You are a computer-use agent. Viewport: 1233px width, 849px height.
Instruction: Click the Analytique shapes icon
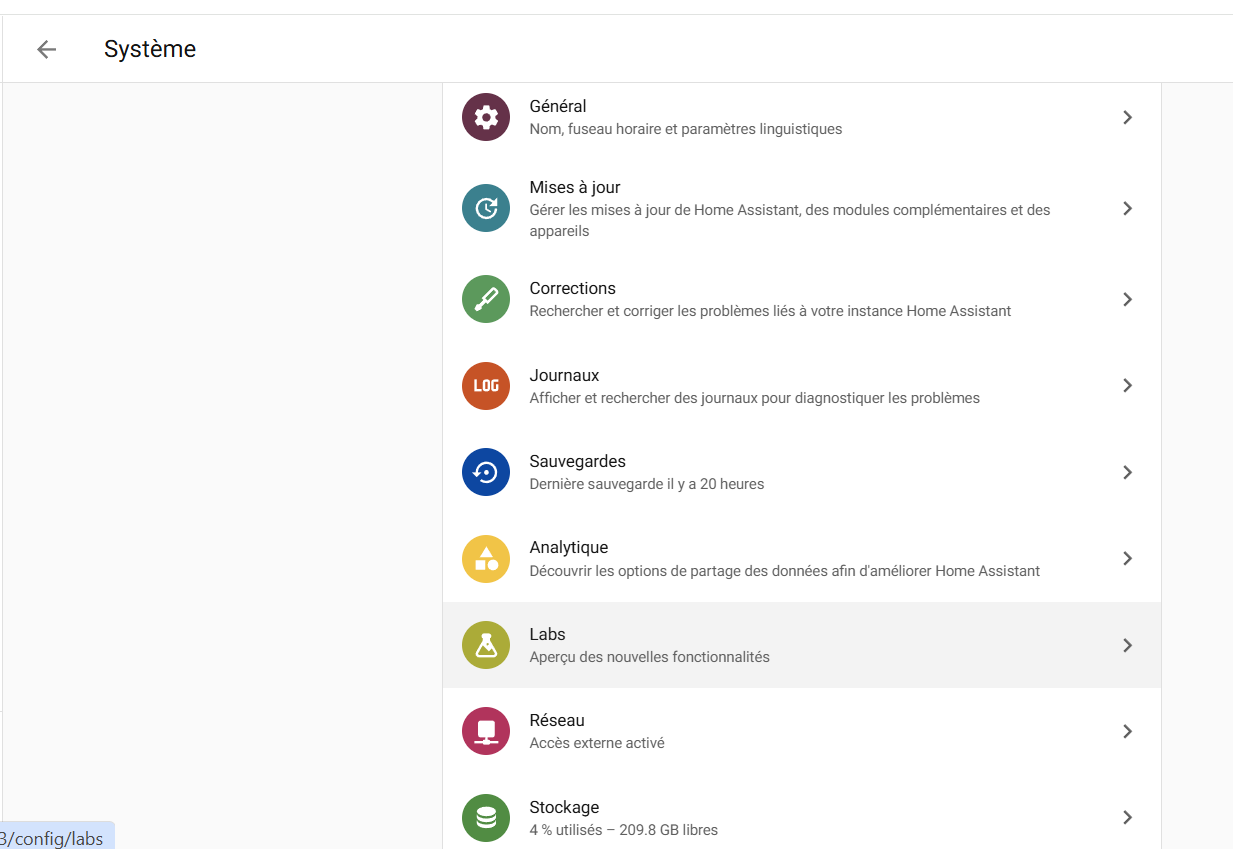coord(486,558)
